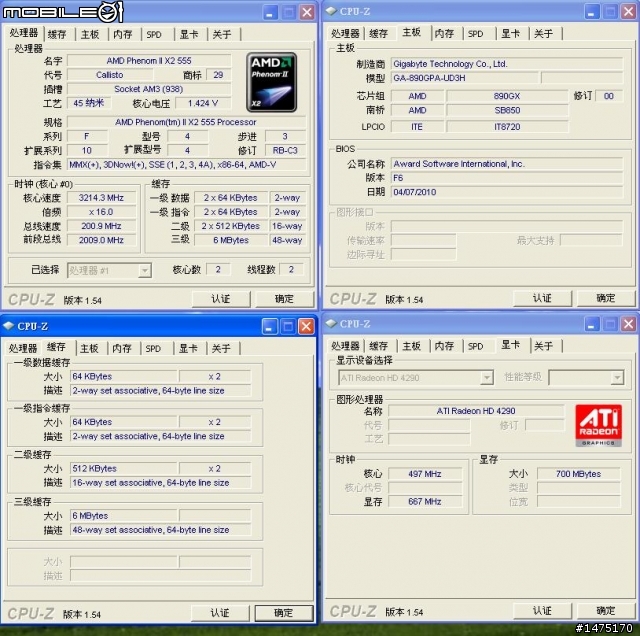Select 关于 tab in graphics window
The height and width of the screenshot is (636, 640).
click(x=544, y=346)
